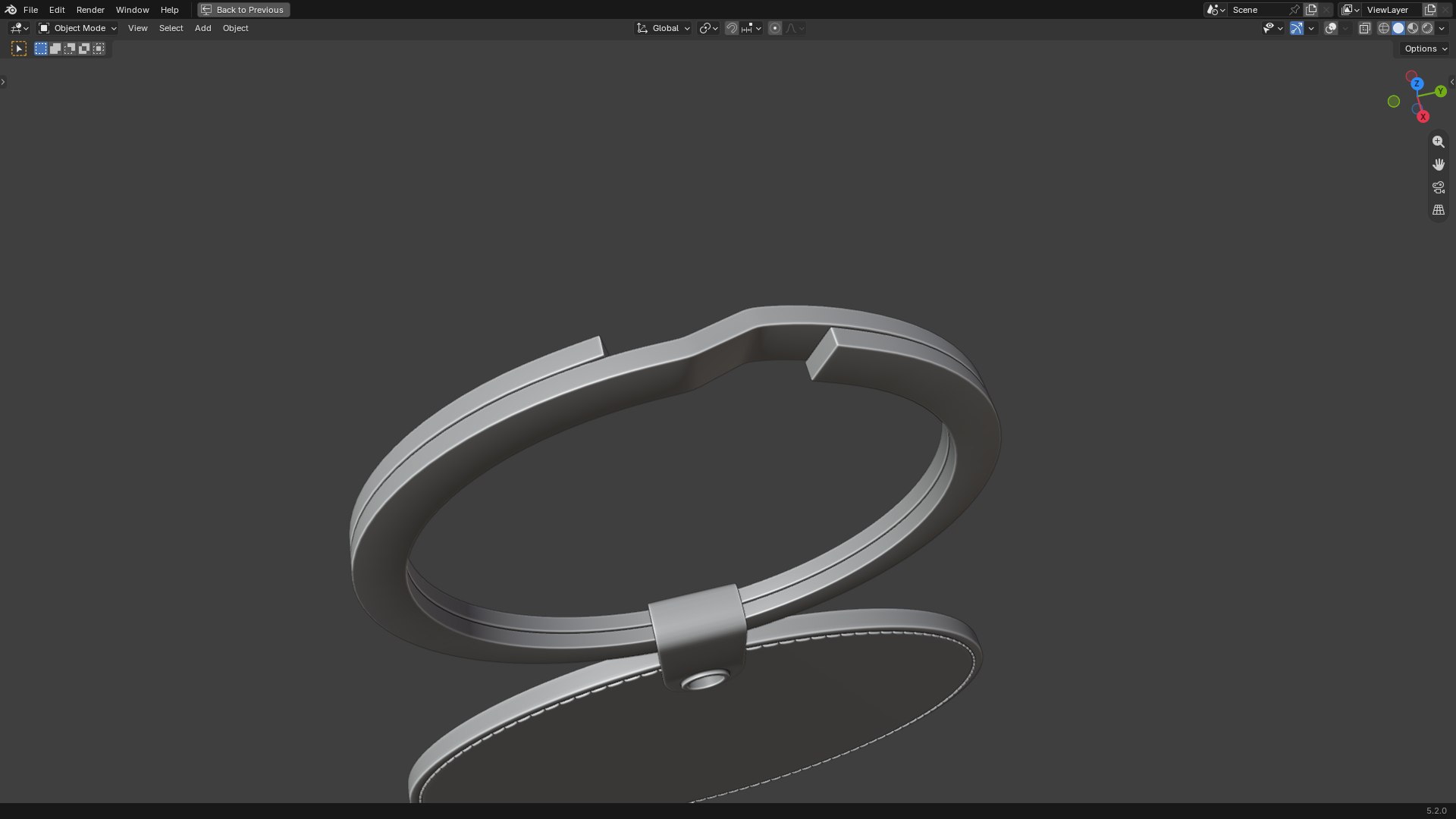Expand the right sidebar region arrow
Image resolution: width=1456 pixels, height=819 pixels.
click(x=1452, y=82)
